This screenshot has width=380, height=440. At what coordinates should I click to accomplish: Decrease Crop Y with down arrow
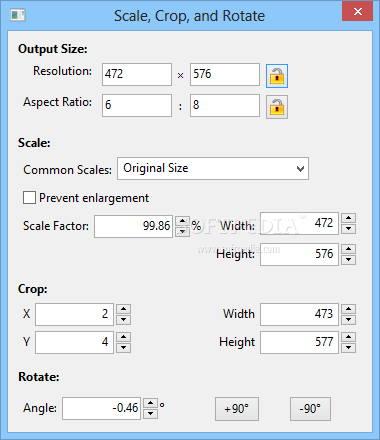[123, 347]
